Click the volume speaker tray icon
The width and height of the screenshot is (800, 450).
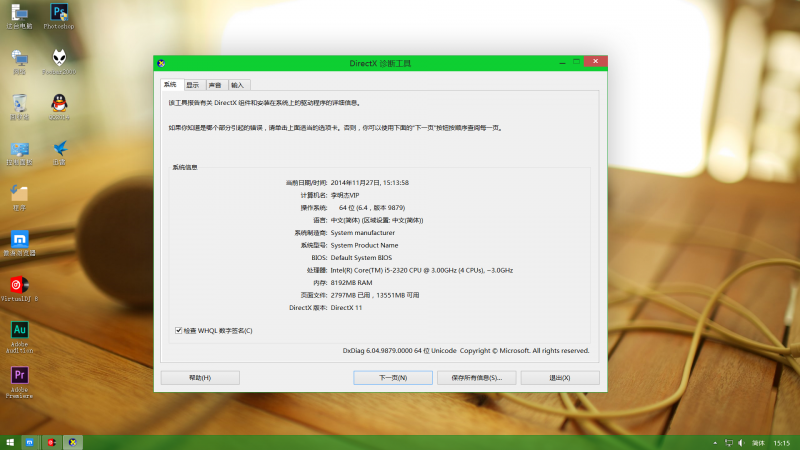tap(739, 442)
